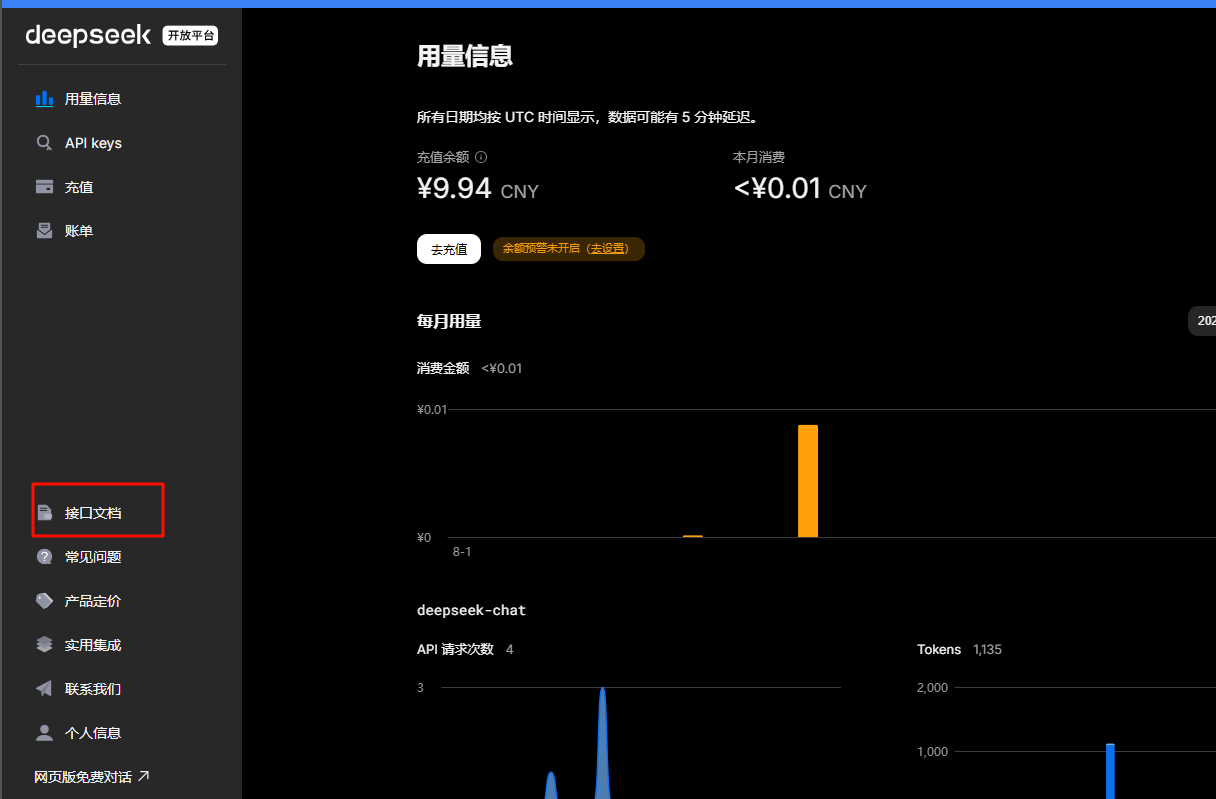The height and width of the screenshot is (799, 1216).
Task: Click the 去设置 link in balance warning
Action: tap(610, 249)
